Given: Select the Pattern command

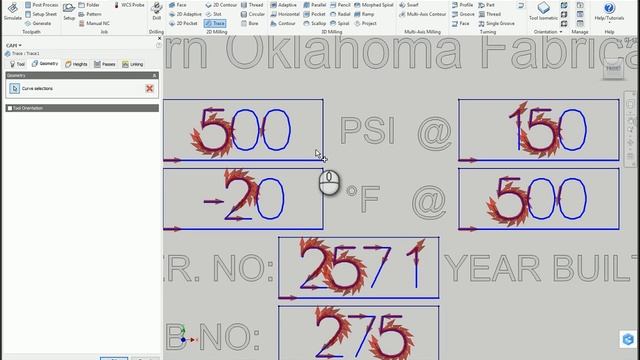Looking at the screenshot, I should (90, 14).
